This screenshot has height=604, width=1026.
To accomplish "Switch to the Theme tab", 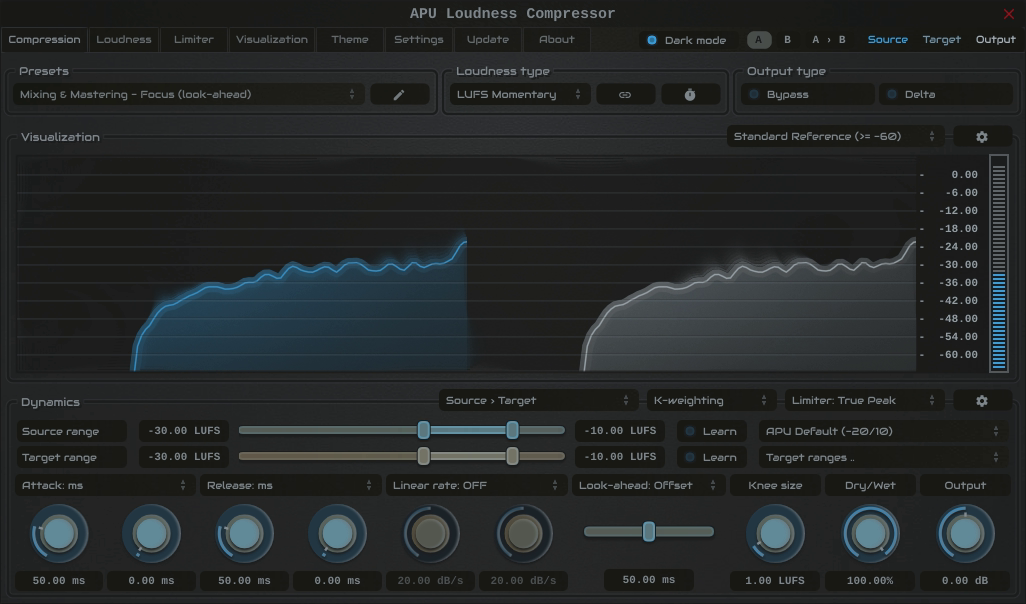I will pyautogui.click(x=350, y=40).
